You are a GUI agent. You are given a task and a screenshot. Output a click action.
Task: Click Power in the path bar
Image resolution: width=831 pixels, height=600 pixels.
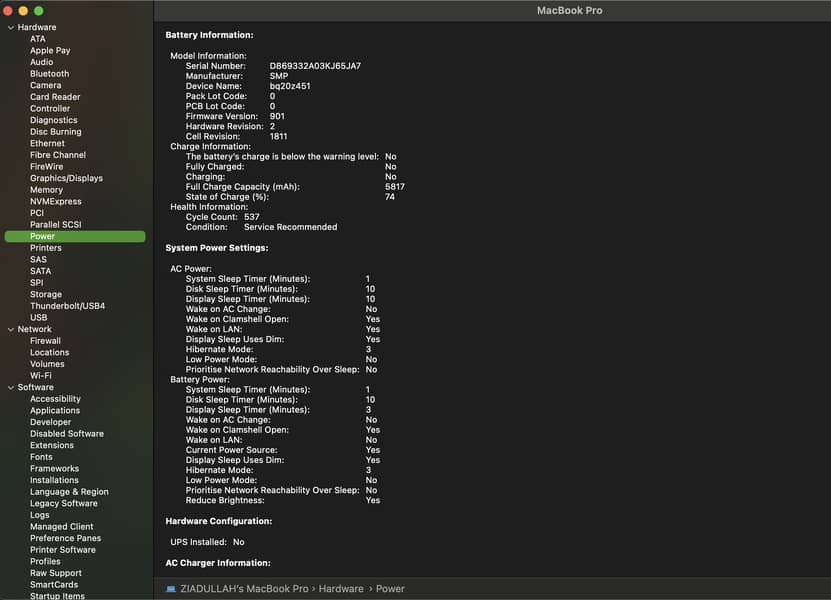(390, 589)
